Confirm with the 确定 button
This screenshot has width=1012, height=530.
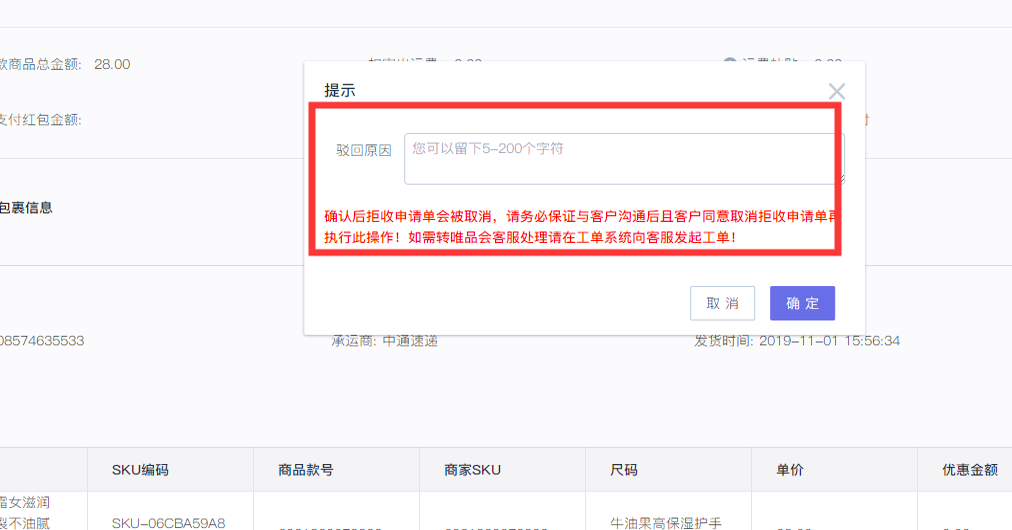pyautogui.click(x=802, y=303)
